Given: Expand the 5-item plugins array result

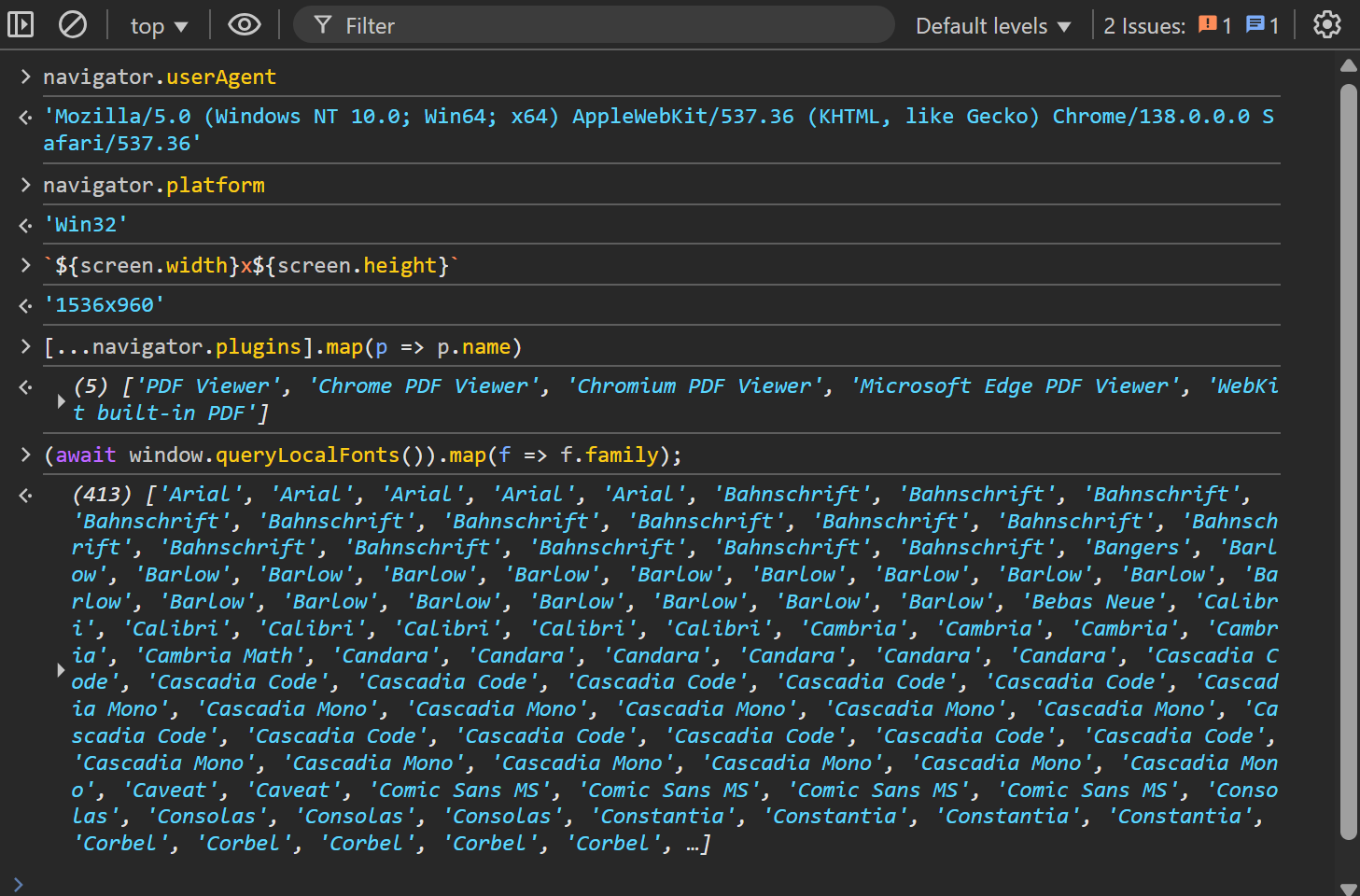Looking at the screenshot, I should [61, 400].
